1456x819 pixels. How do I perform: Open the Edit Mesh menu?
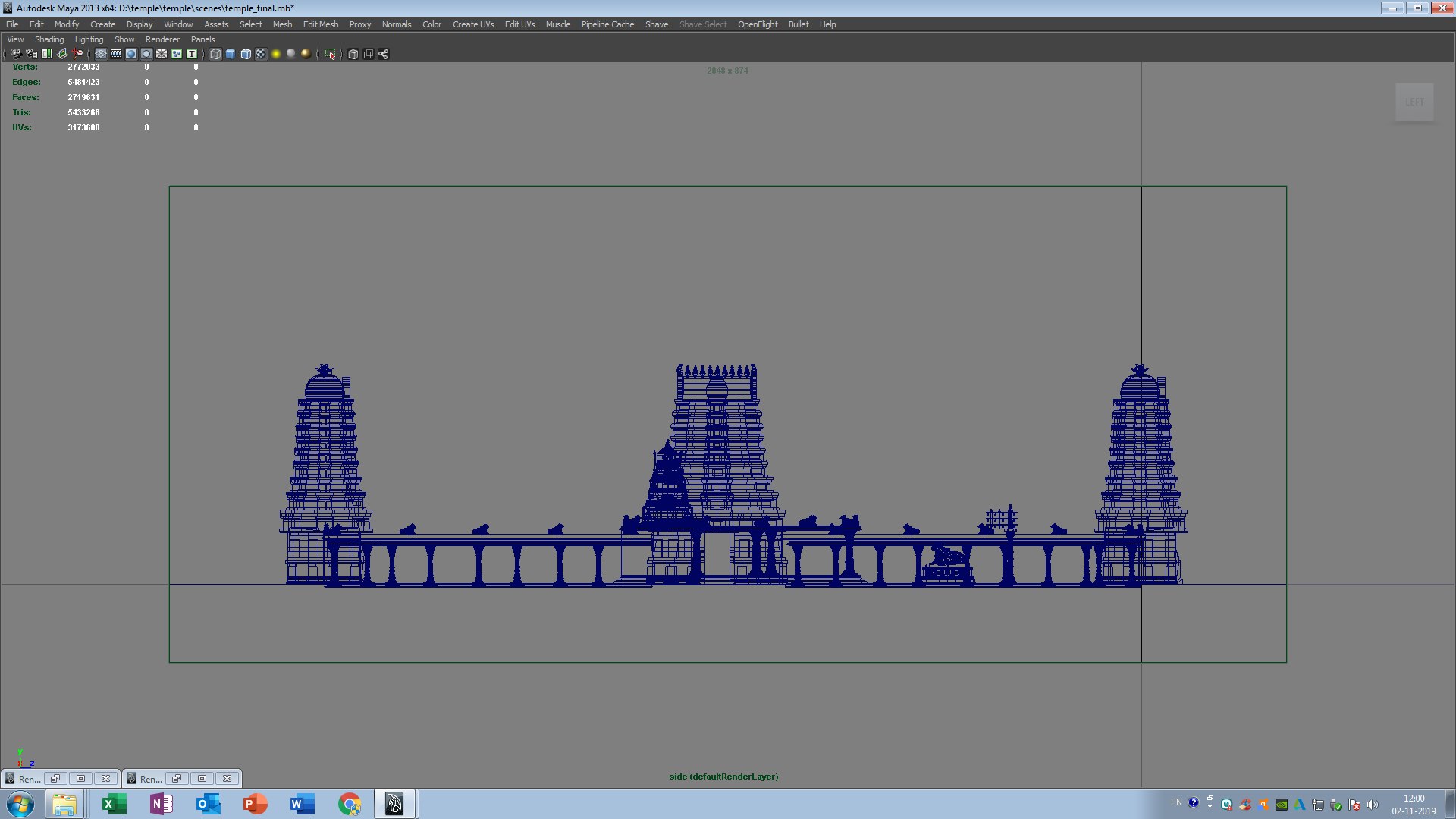click(321, 24)
